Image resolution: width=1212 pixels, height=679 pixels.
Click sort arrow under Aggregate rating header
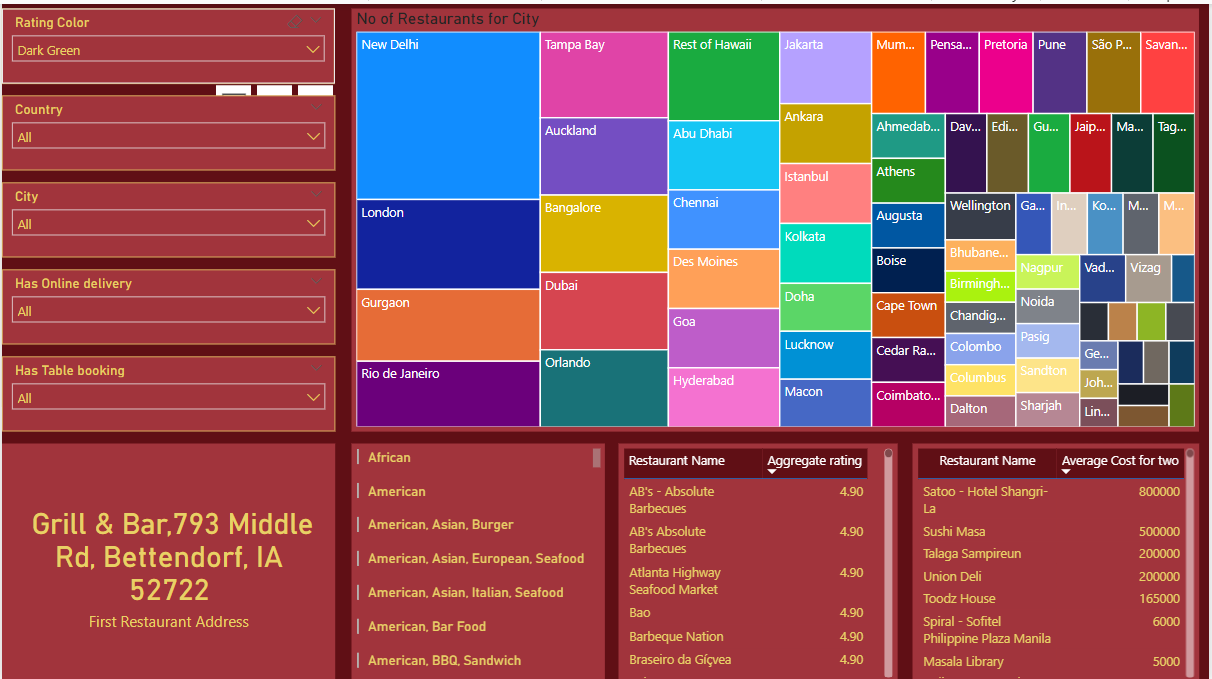coord(772,472)
